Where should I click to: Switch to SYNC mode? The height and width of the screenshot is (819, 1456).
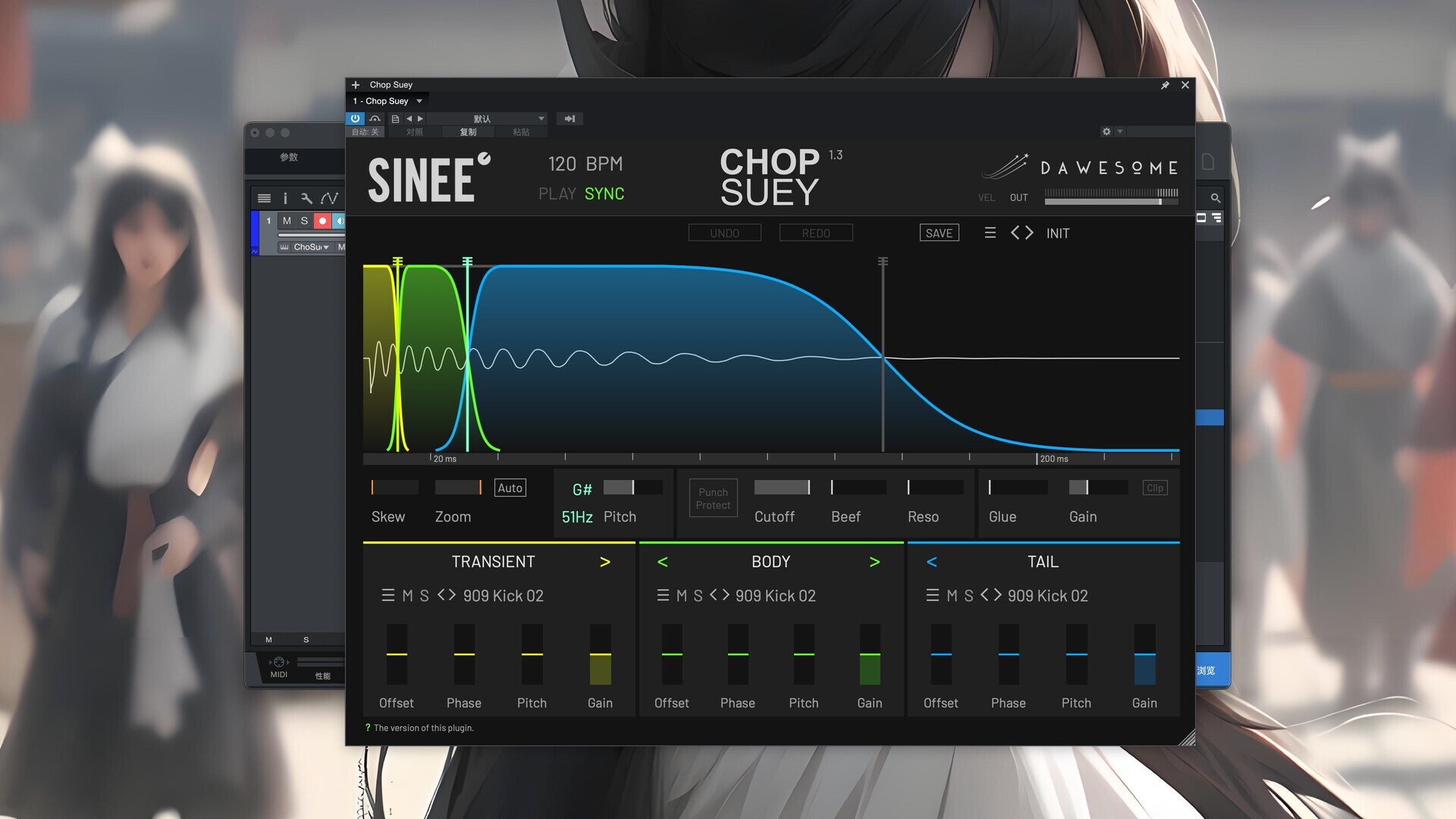click(604, 193)
